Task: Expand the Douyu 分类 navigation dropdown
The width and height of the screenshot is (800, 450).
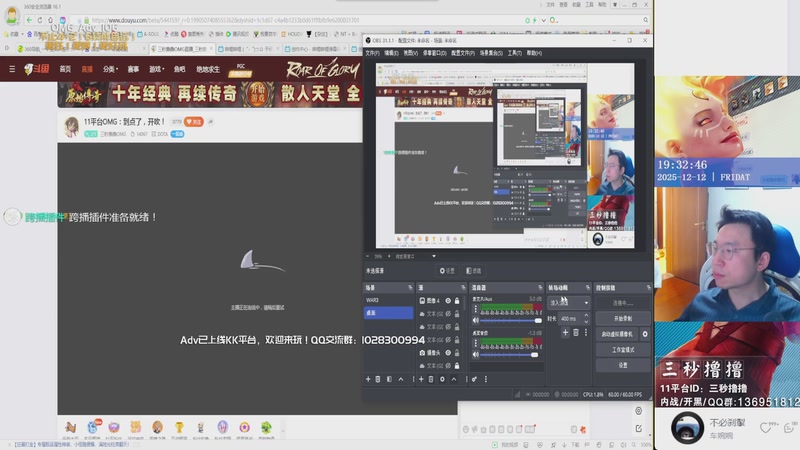Action: click(110, 69)
